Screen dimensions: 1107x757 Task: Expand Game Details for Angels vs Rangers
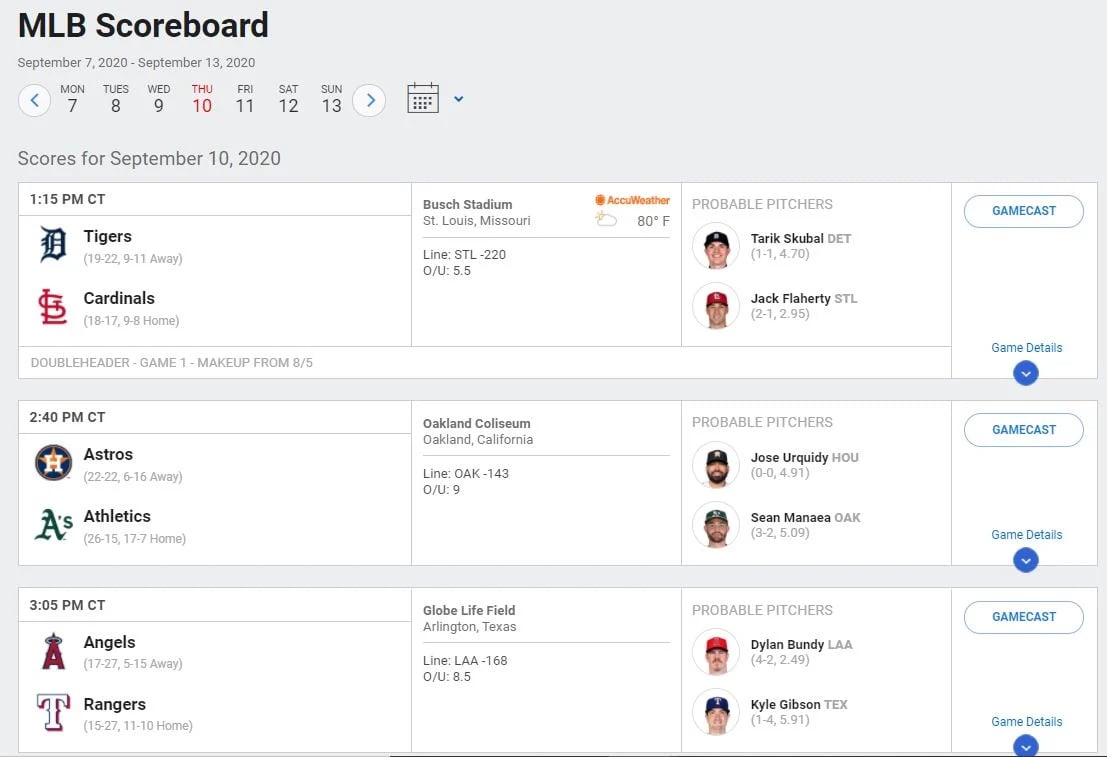click(1026, 745)
